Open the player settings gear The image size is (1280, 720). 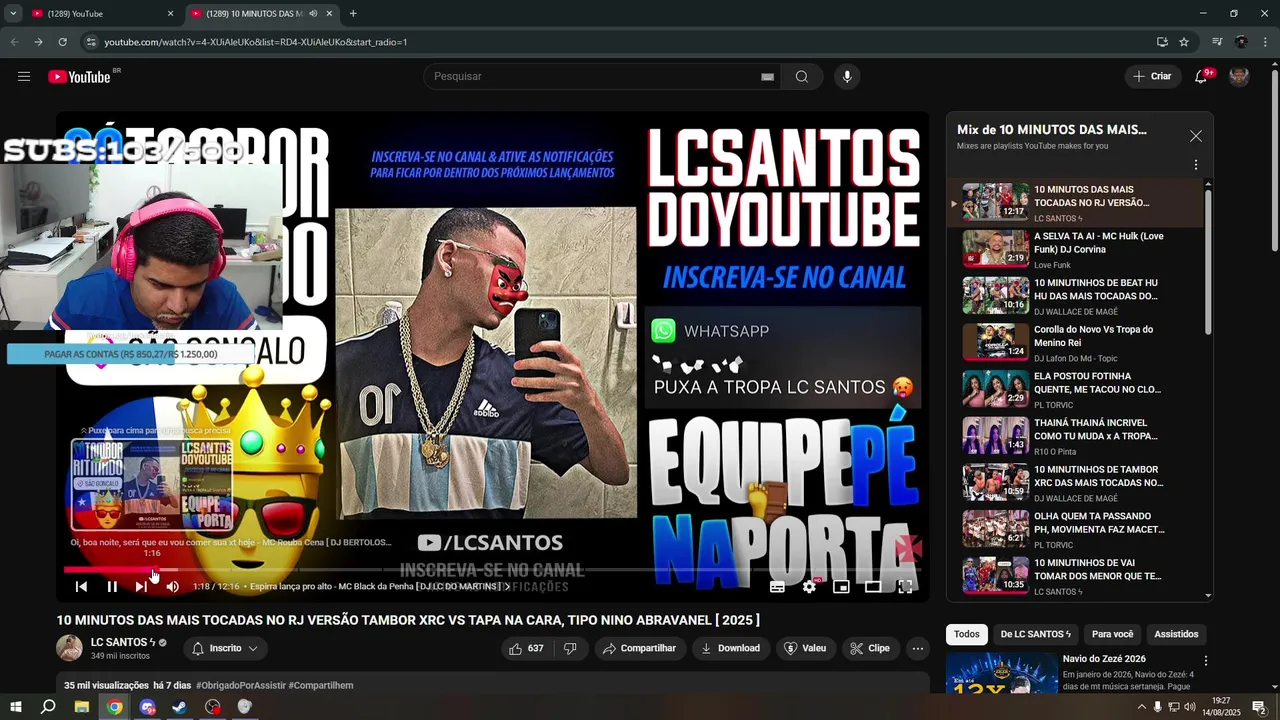tap(809, 587)
